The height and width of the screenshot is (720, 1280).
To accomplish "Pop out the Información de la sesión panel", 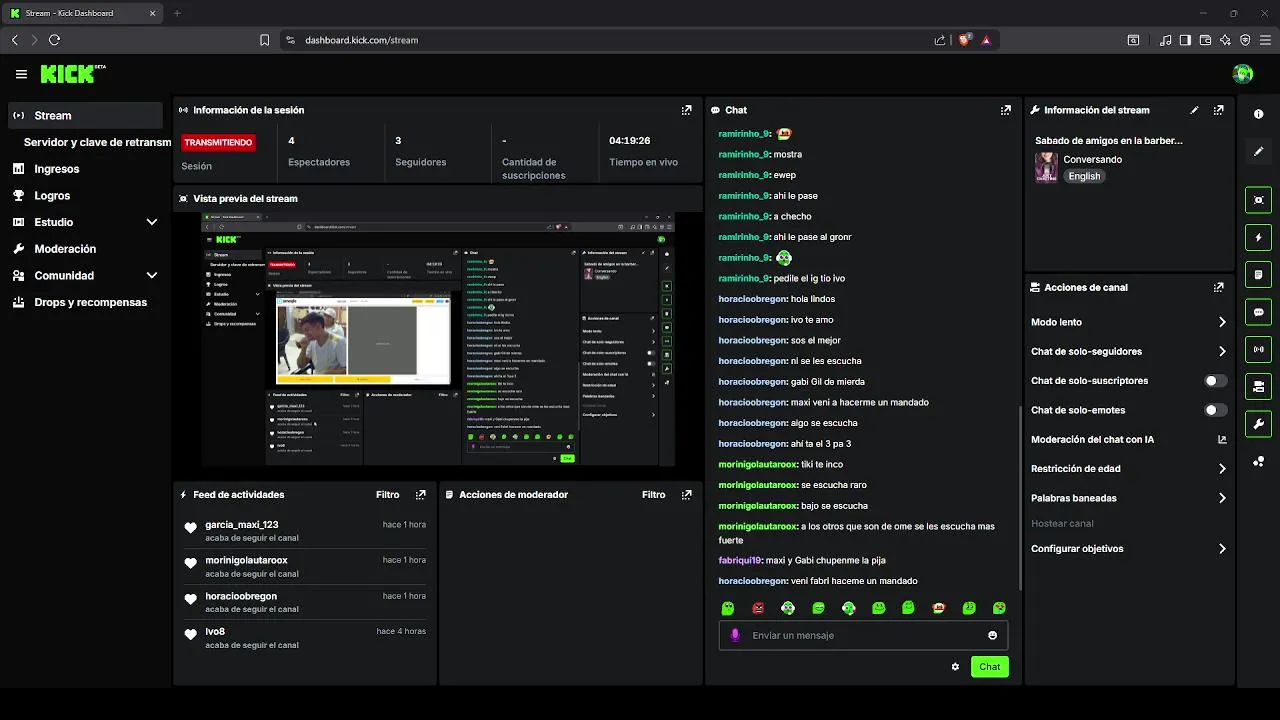I will click(x=686, y=110).
